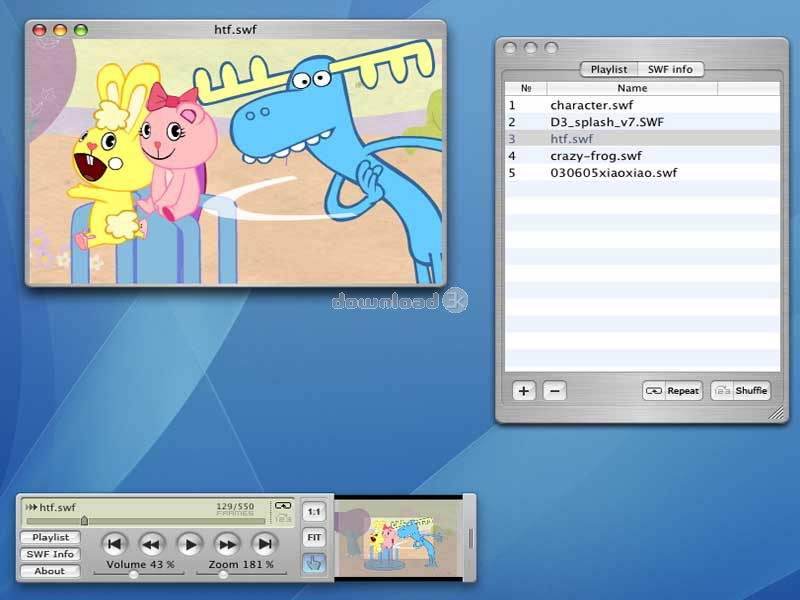Select htf.swf row in the playlist

point(642,139)
